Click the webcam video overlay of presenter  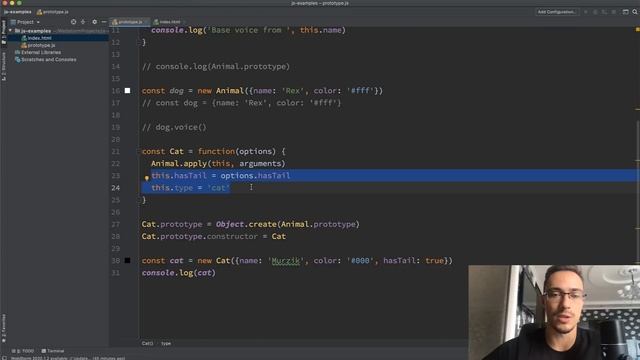(554, 312)
